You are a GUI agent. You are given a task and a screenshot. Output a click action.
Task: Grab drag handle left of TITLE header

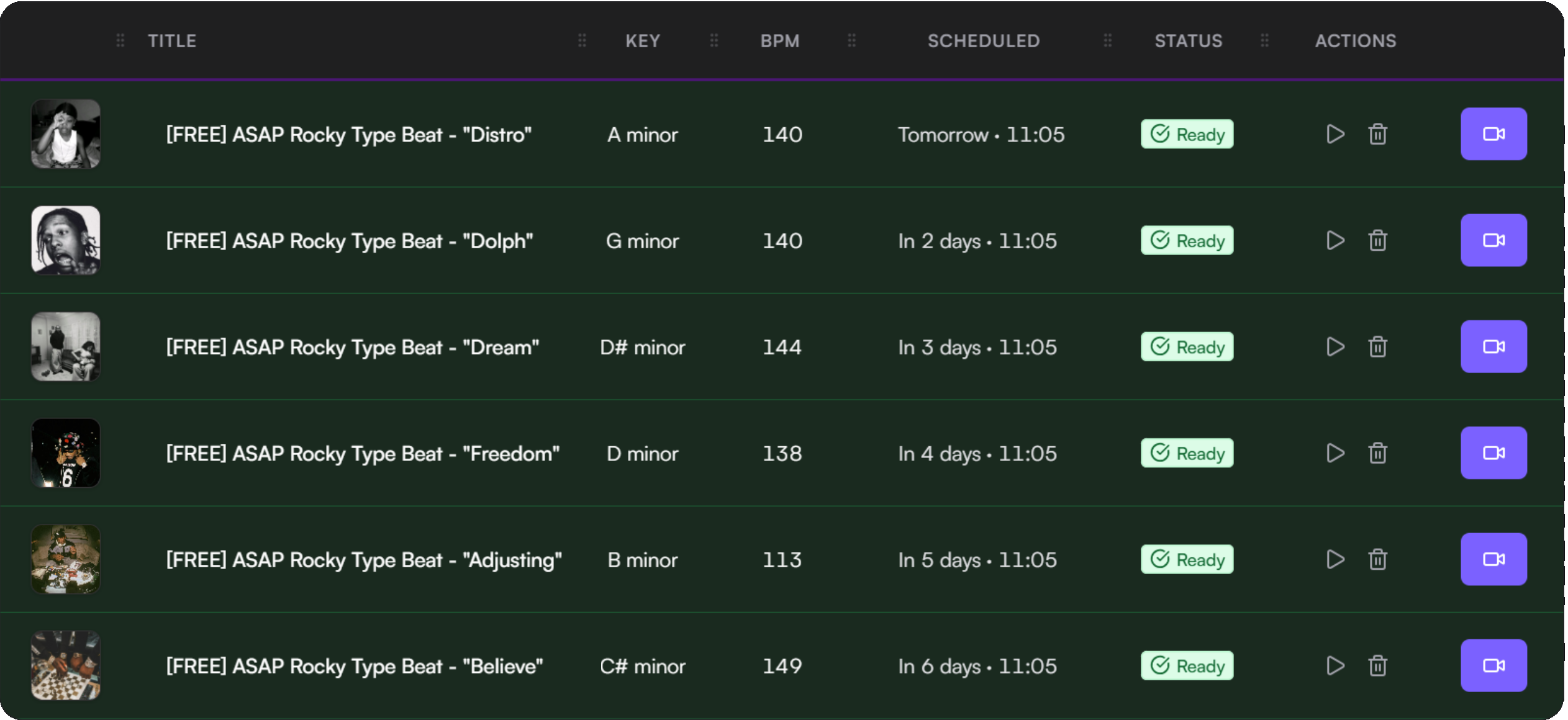(120, 41)
